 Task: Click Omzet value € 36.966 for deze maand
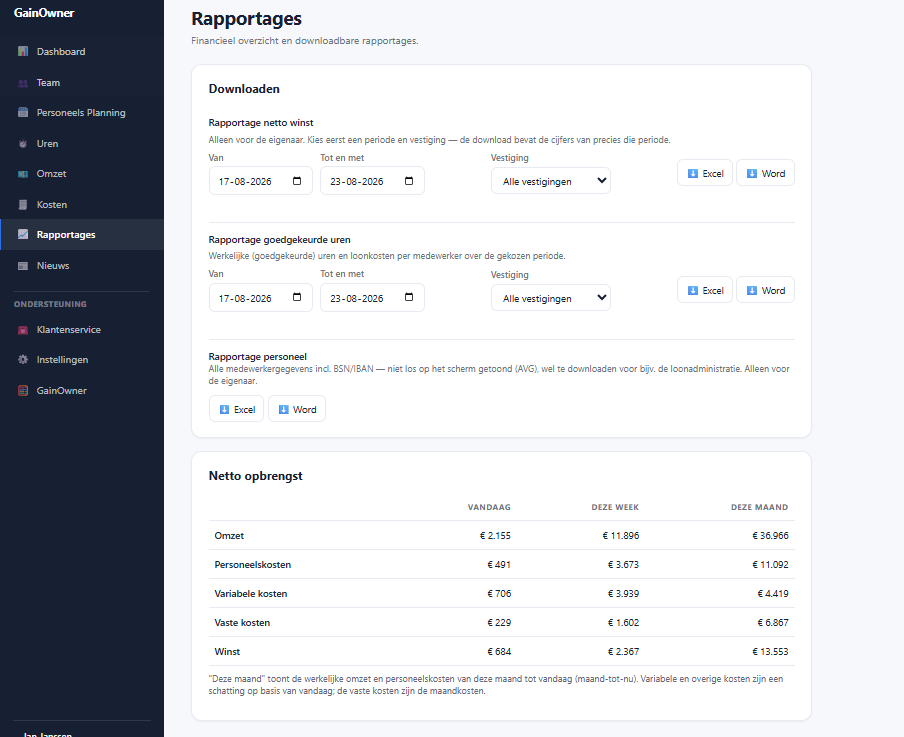coord(770,535)
